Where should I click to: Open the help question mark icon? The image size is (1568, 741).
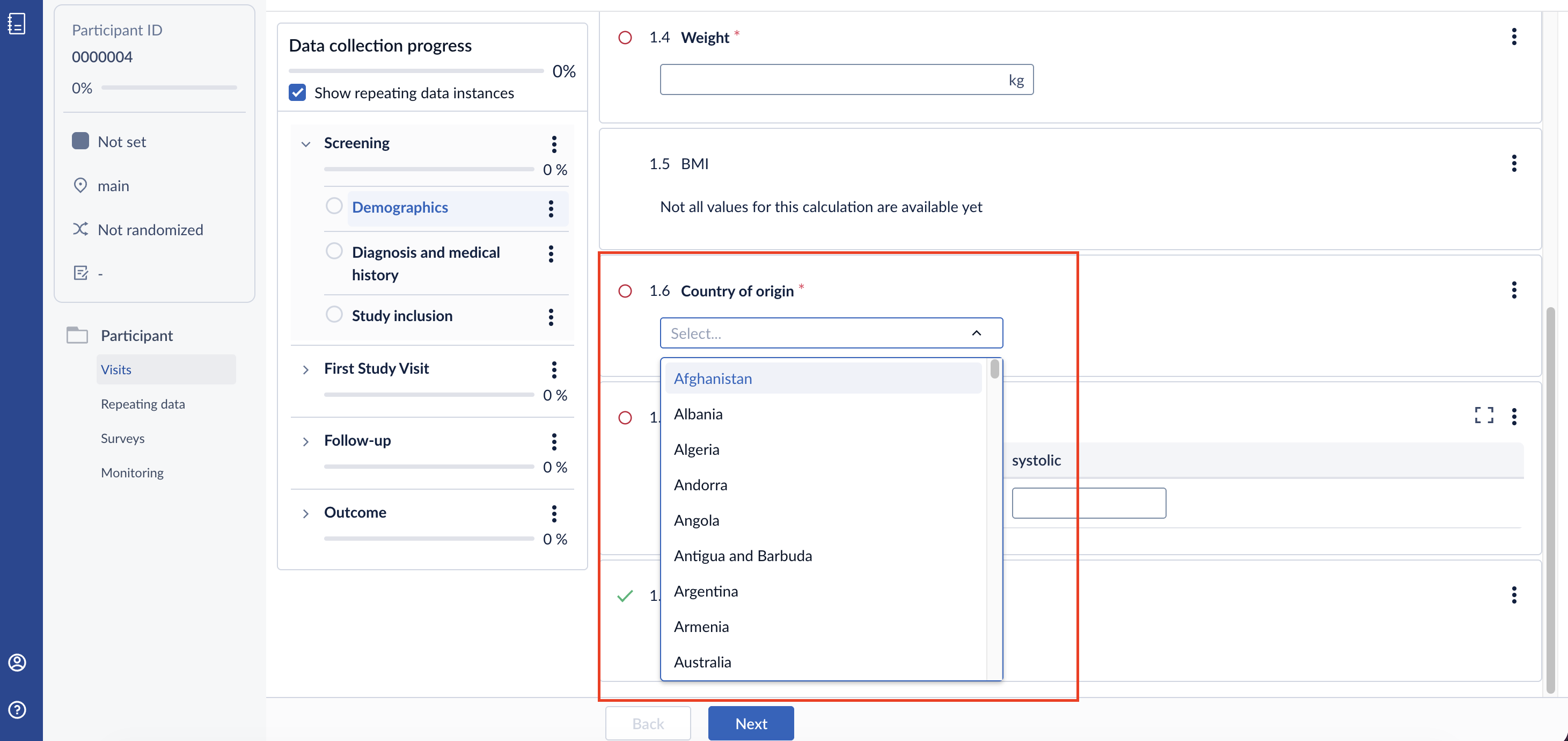pos(17,709)
